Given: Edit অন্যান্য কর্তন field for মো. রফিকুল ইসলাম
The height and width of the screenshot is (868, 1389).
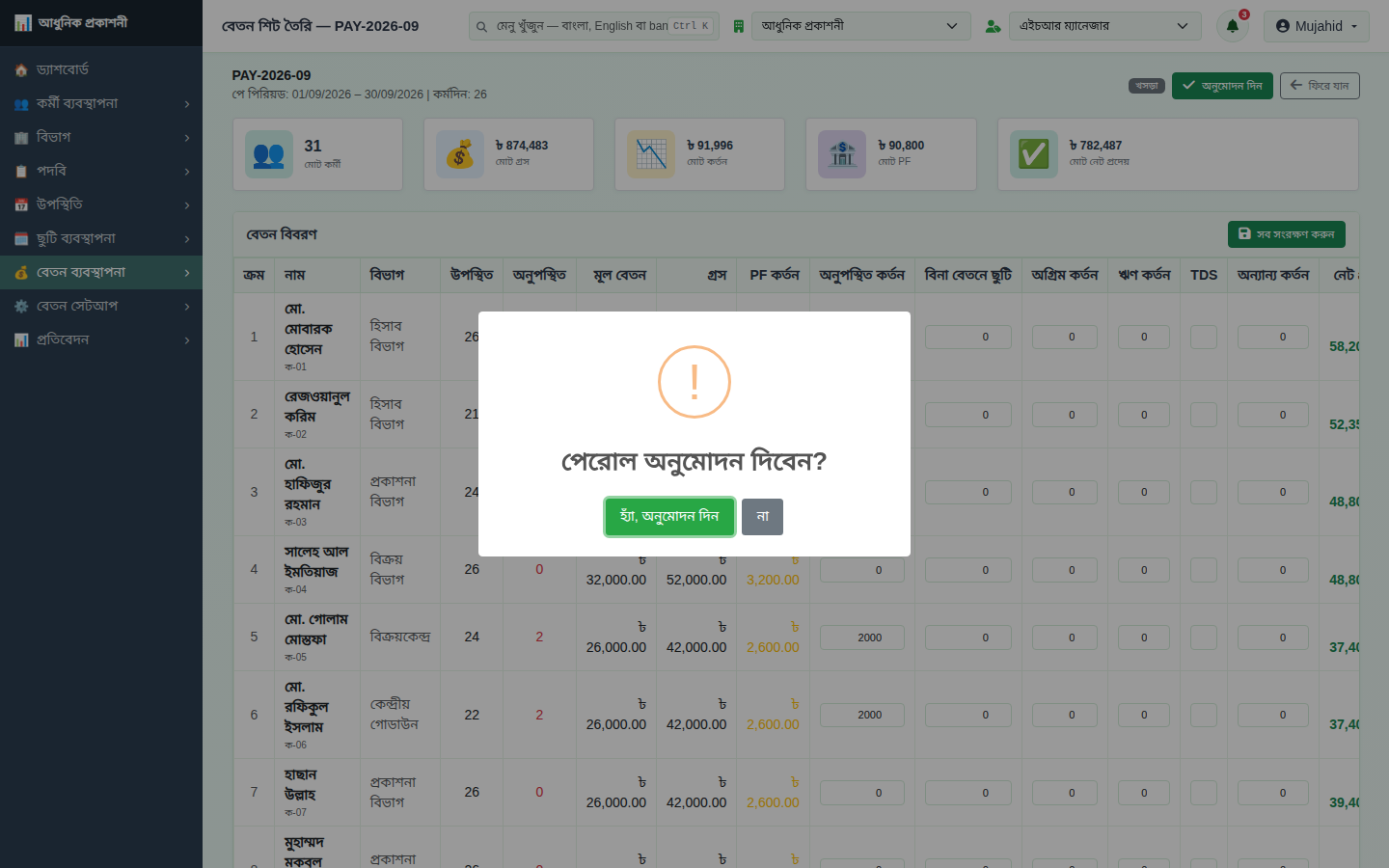Looking at the screenshot, I should (x=1273, y=715).
